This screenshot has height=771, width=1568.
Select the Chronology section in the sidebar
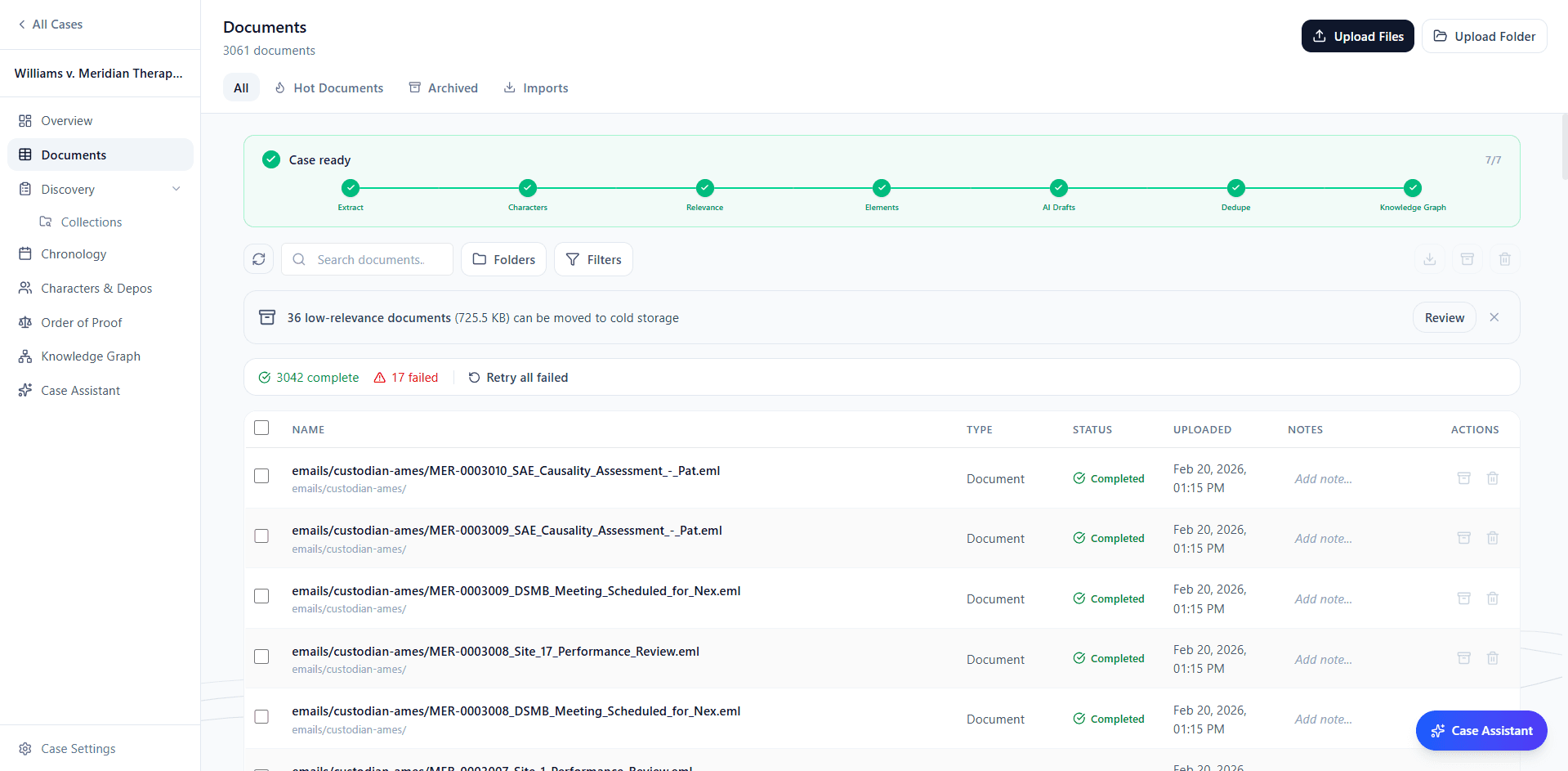(x=73, y=253)
